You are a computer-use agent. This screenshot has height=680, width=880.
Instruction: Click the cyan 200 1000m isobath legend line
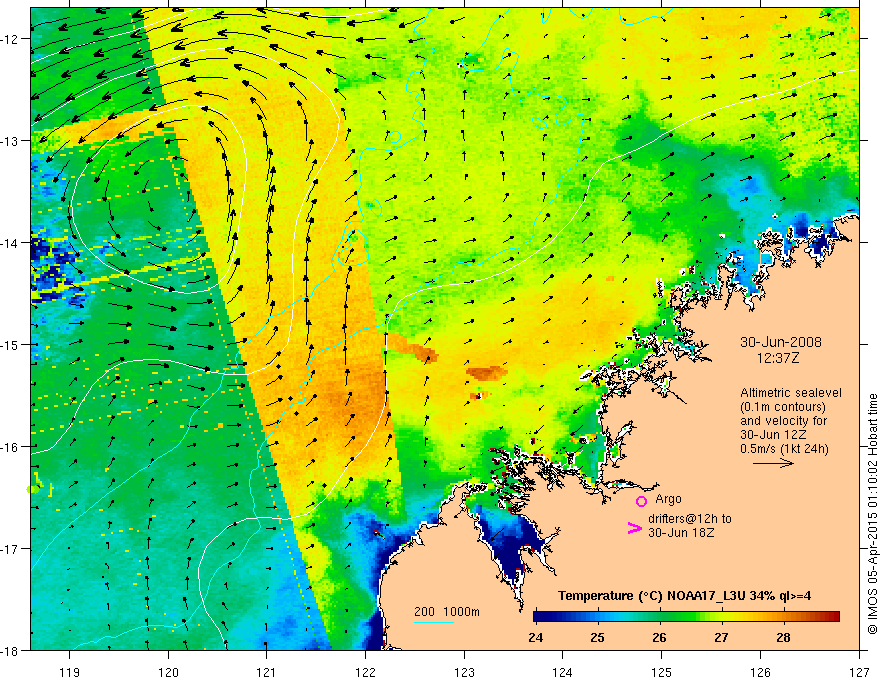tap(434, 622)
